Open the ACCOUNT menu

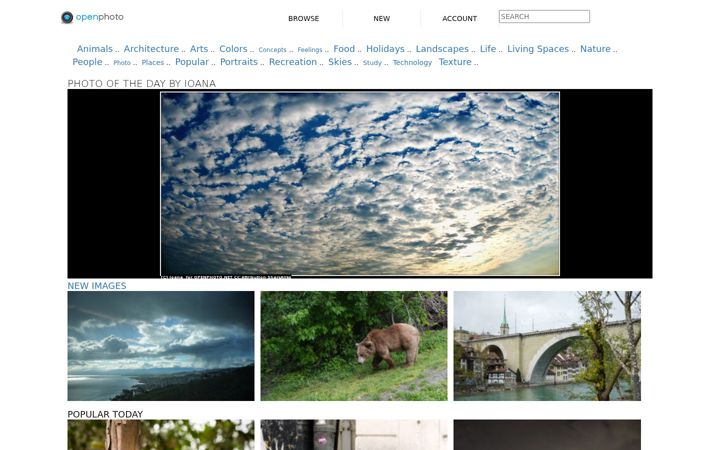[x=459, y=18]
